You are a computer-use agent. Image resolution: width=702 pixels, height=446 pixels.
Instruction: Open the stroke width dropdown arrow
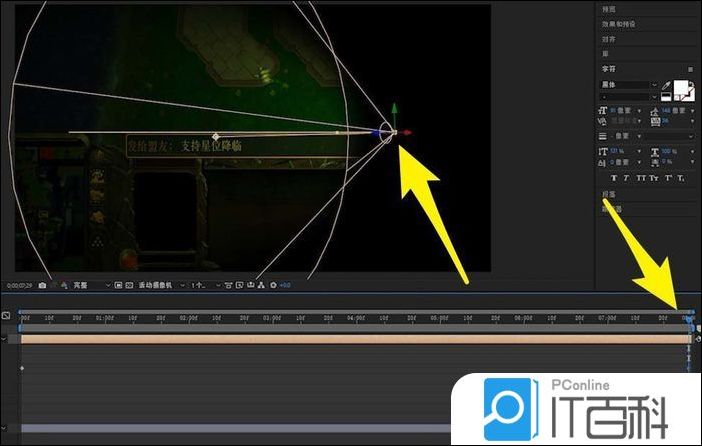click(x=639, y=136)
